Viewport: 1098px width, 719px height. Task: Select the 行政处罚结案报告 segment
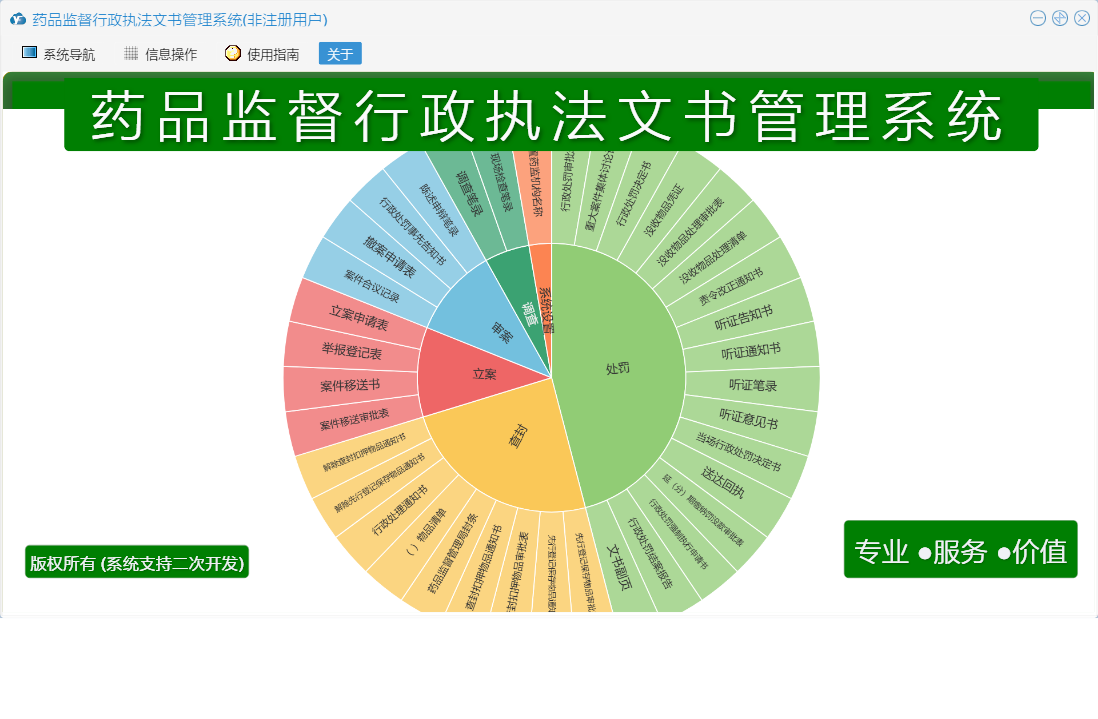click(649, 553)
